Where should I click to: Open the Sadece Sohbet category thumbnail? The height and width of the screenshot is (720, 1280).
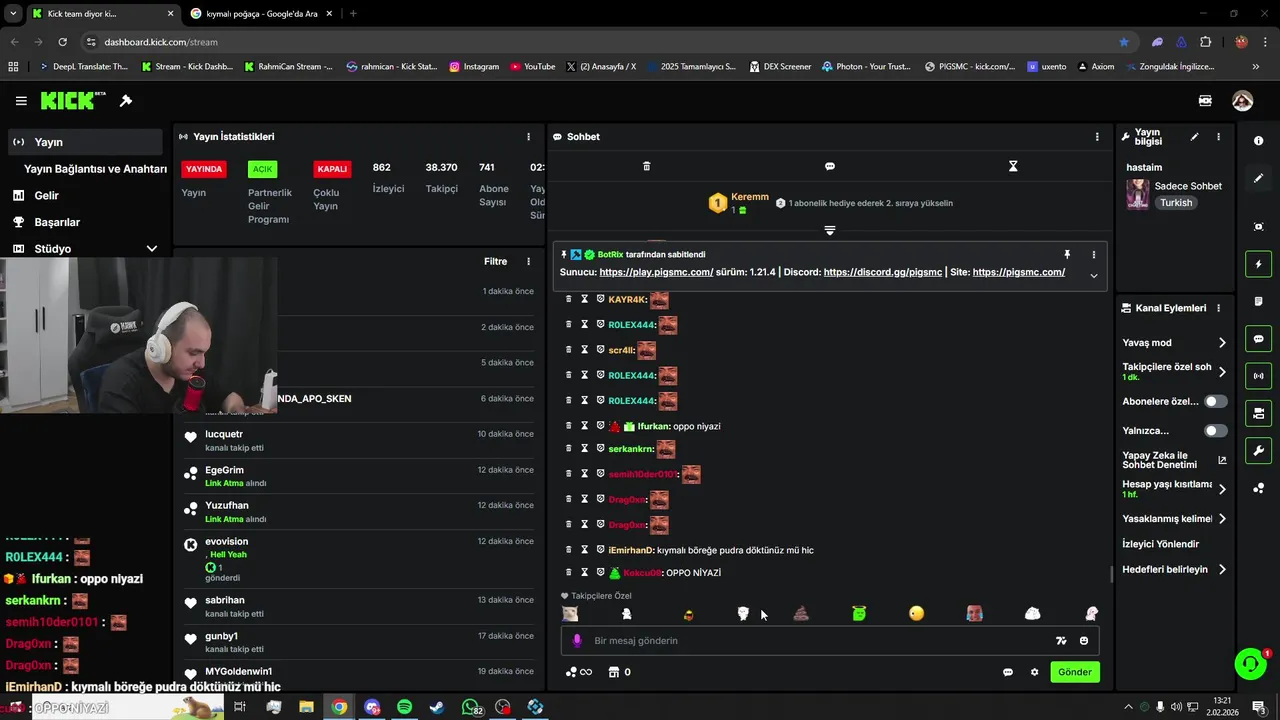pyautogui.click(x=1138, y=194)
